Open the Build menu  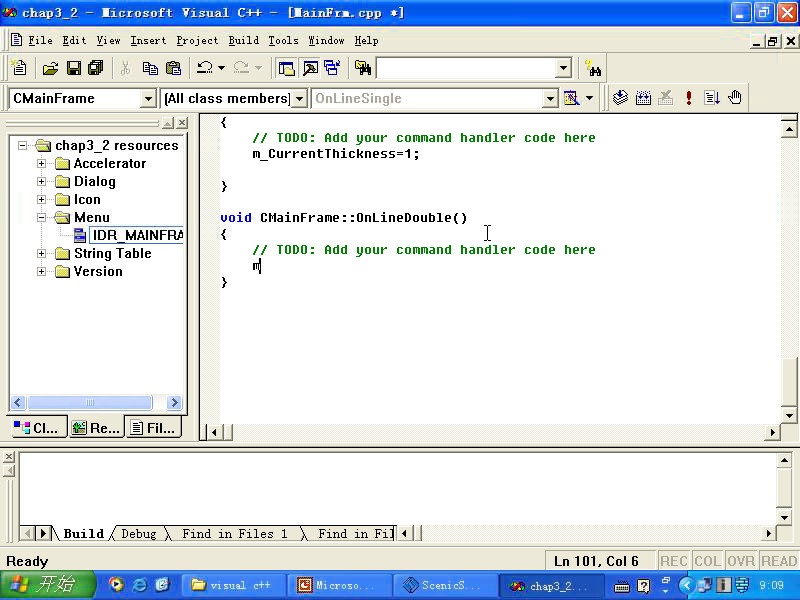243,40
